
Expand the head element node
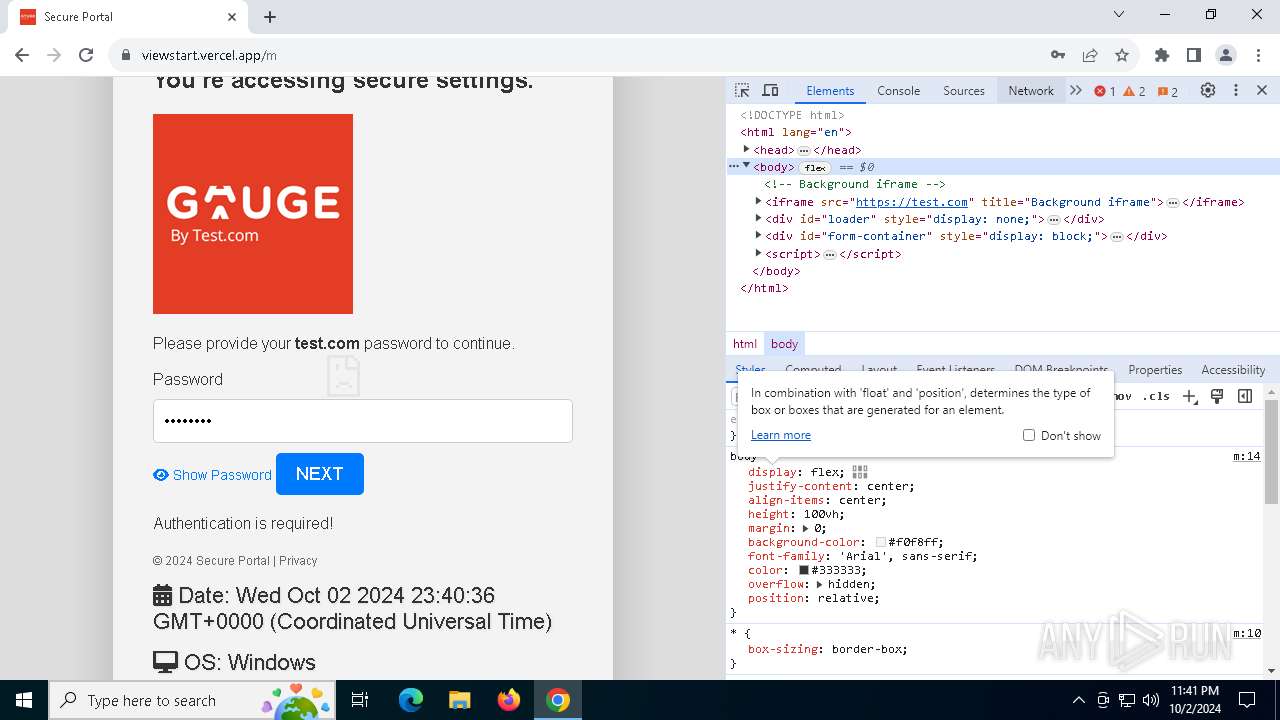click(746, 149)
